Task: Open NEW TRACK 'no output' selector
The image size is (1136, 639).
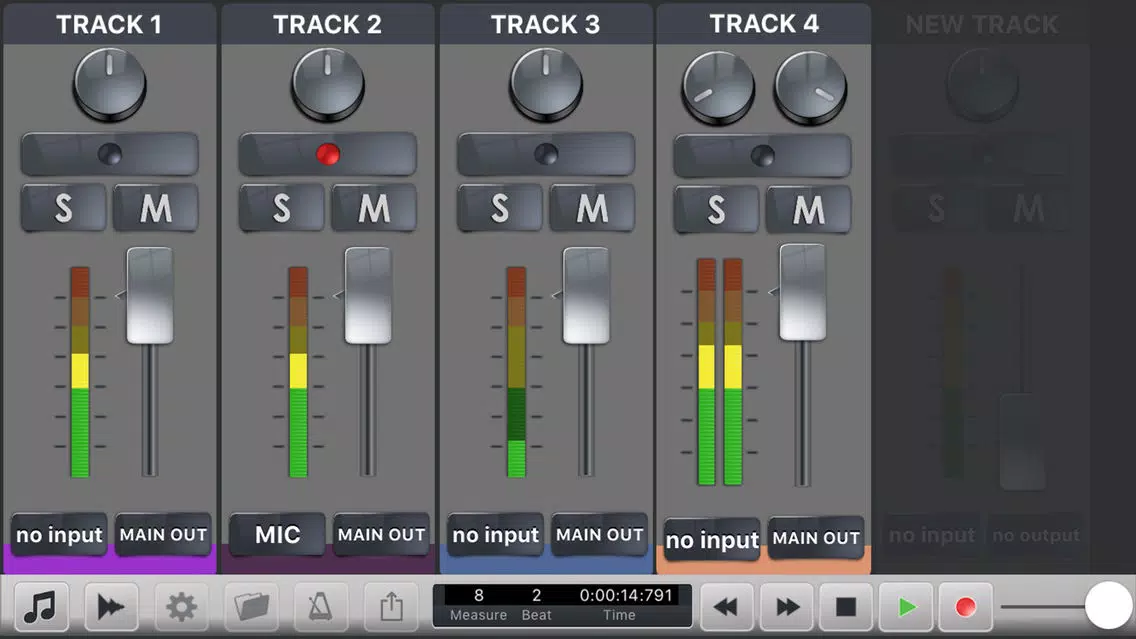Action: click(x=1036, y=535)
